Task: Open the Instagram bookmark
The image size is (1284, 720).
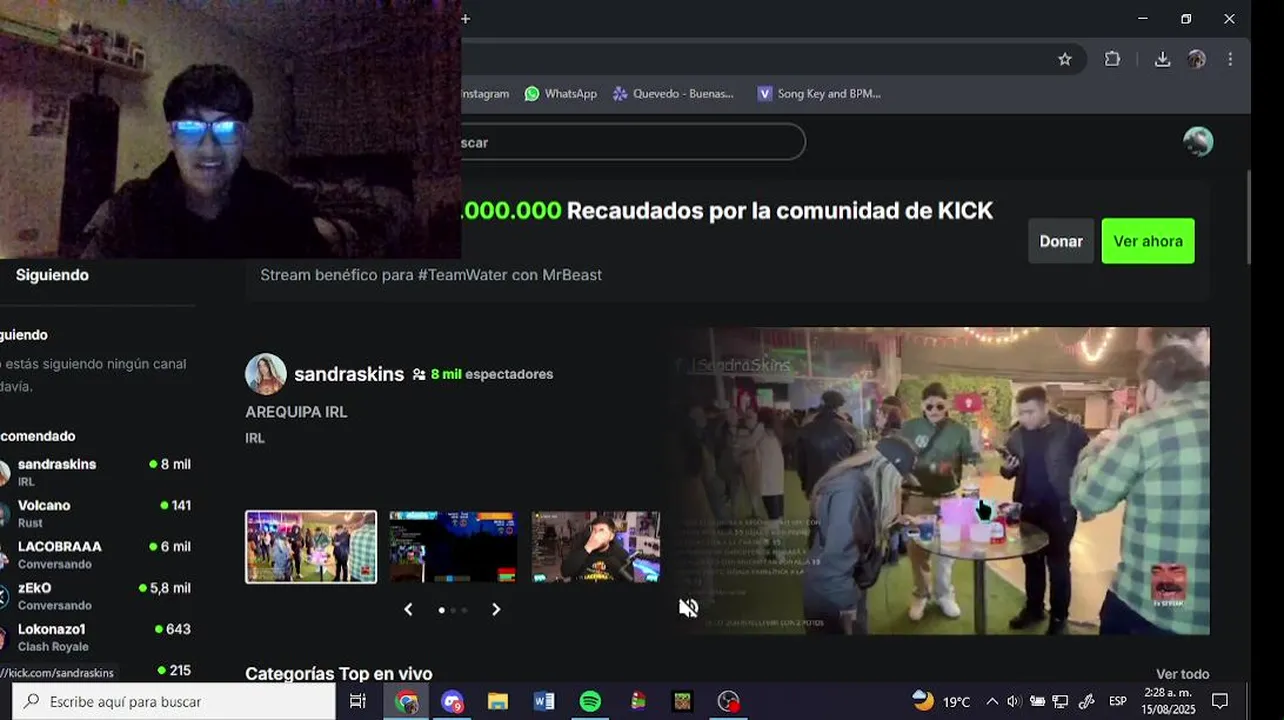Action: 485,93
